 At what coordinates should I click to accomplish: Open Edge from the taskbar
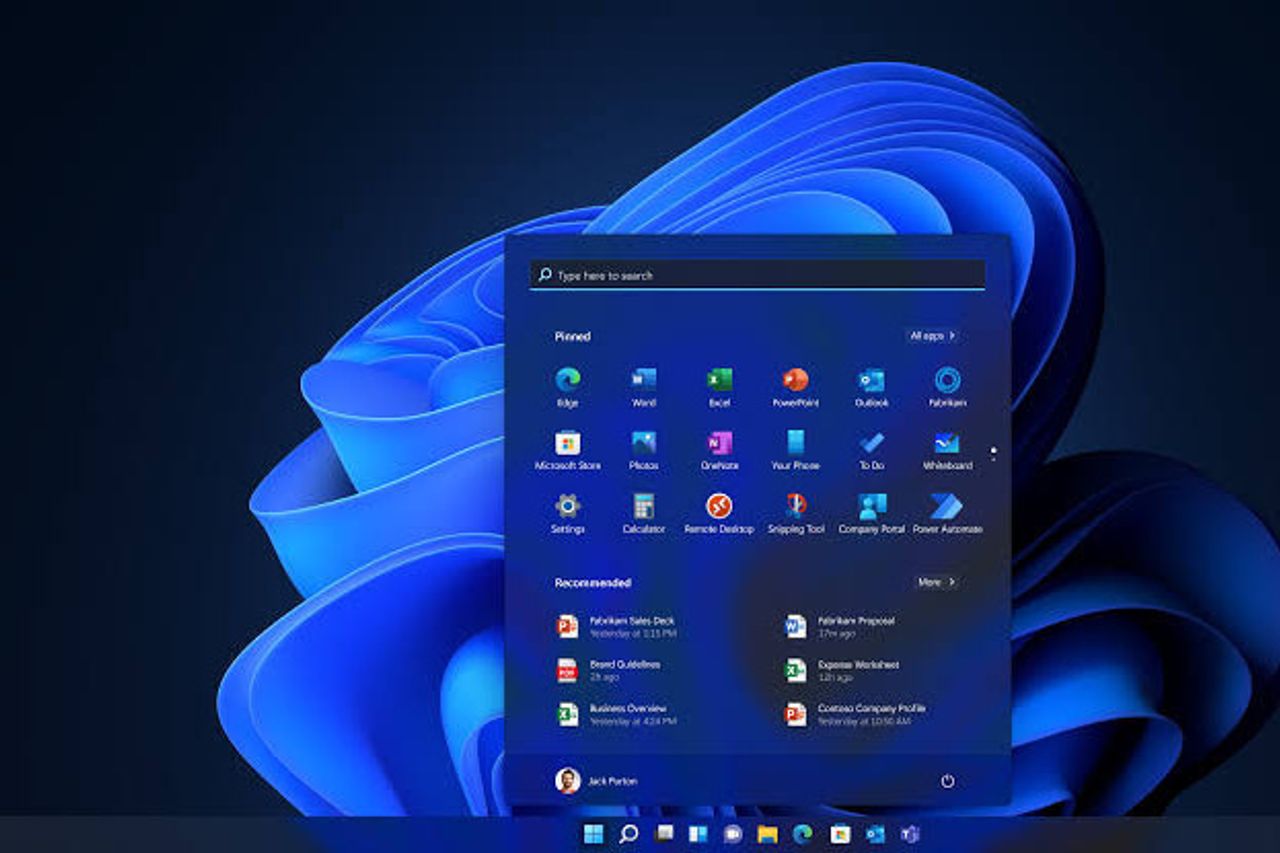coord(802,834)
